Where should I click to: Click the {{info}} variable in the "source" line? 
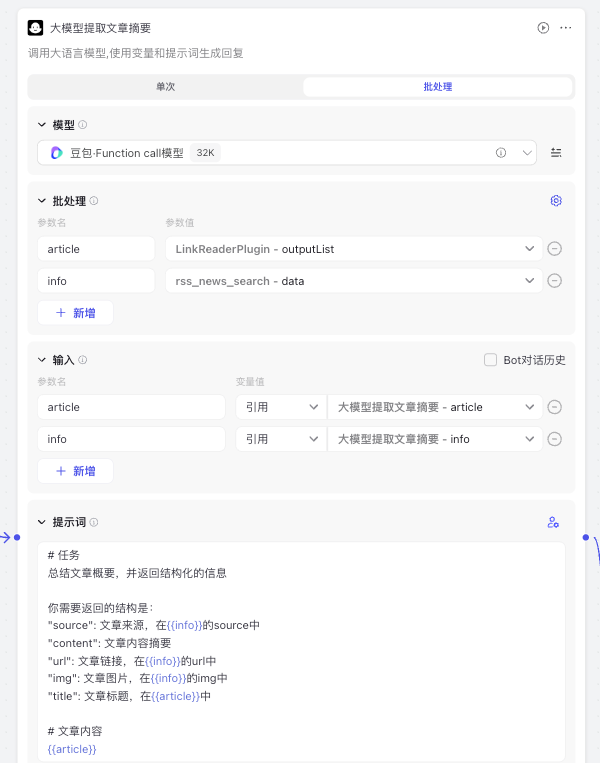(184, 625)
